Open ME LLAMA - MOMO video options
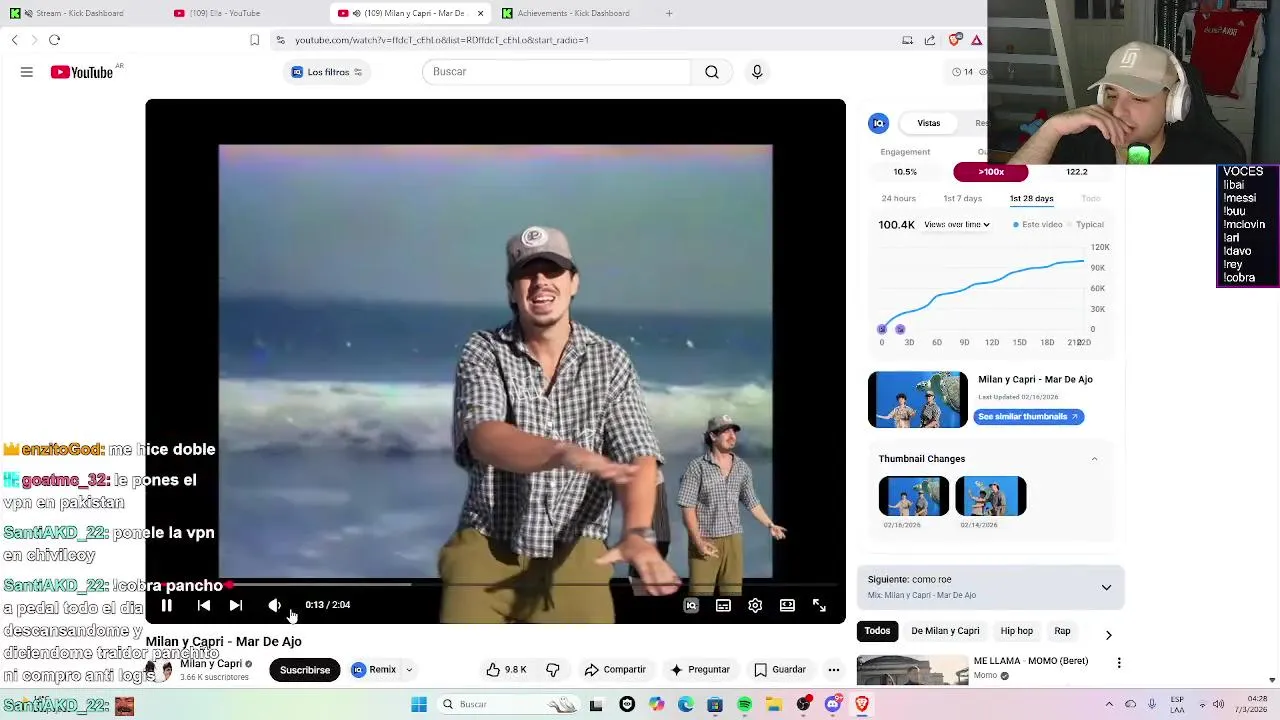This screenshot has width=1280, height=720. [x=1119, y=663]
